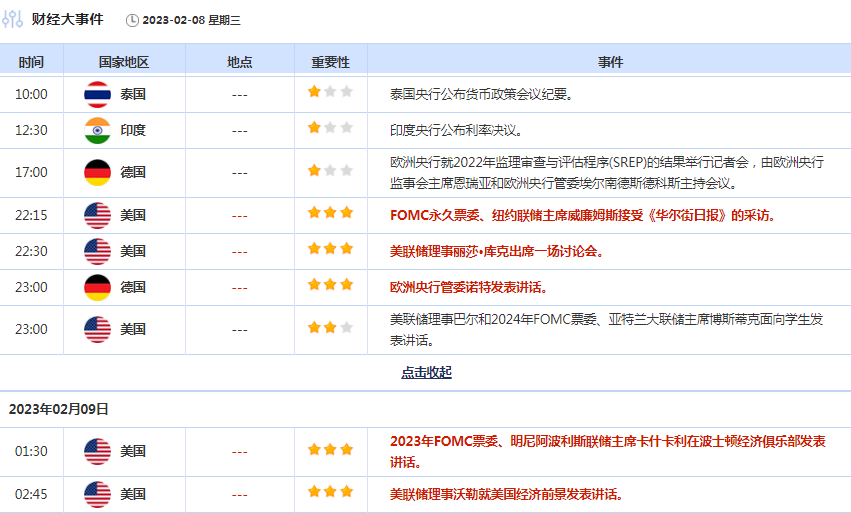Select the 国家地区 column header
Viewport: 851px width, 513px height.
coord(124,62)
